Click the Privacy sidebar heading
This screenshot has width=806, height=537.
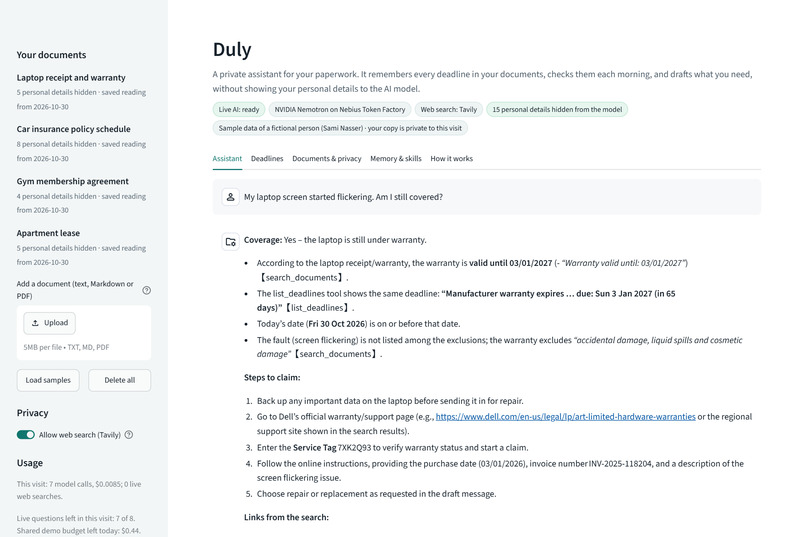pos(32,413)
